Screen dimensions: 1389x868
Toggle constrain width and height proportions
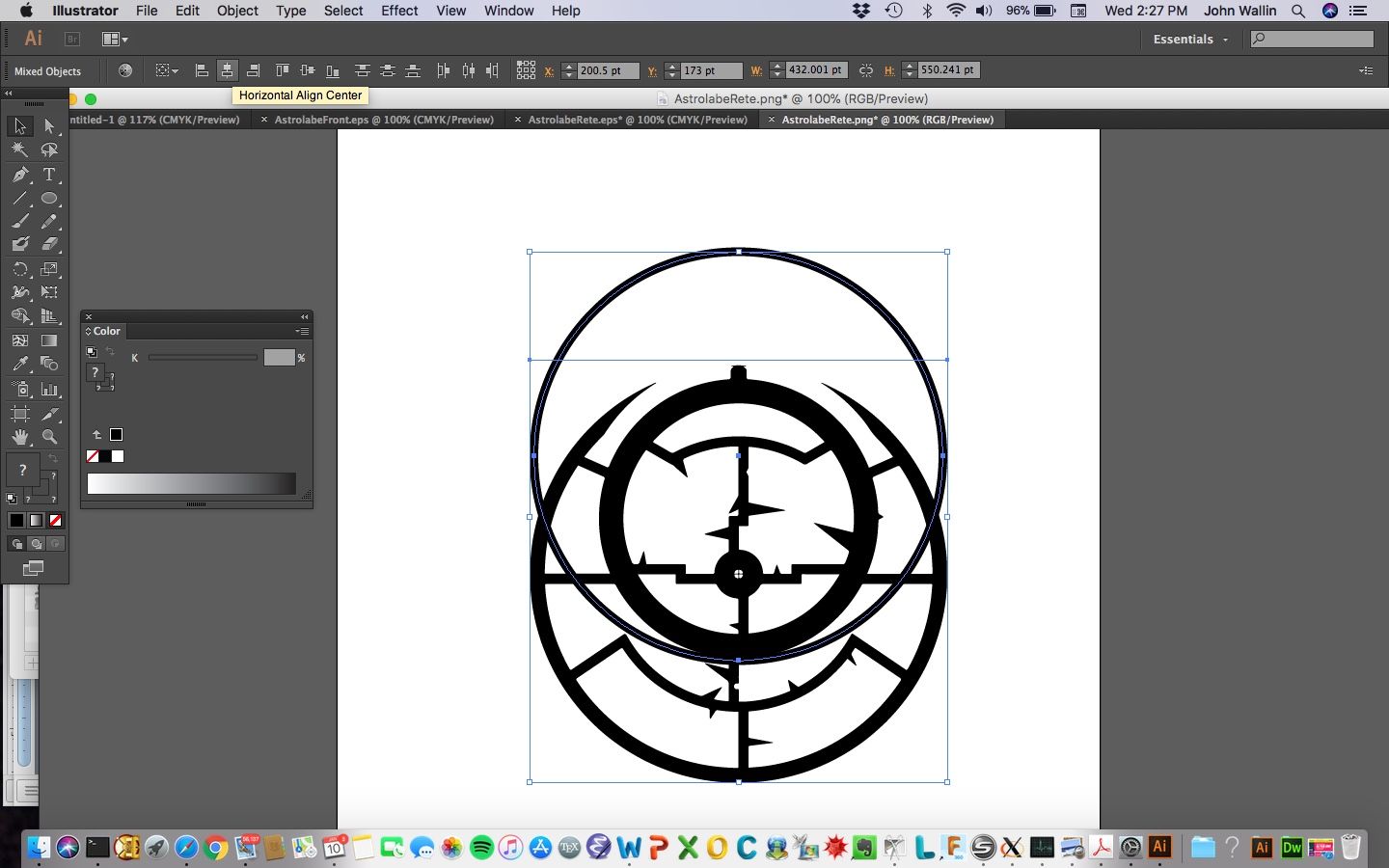coord(866,70)
